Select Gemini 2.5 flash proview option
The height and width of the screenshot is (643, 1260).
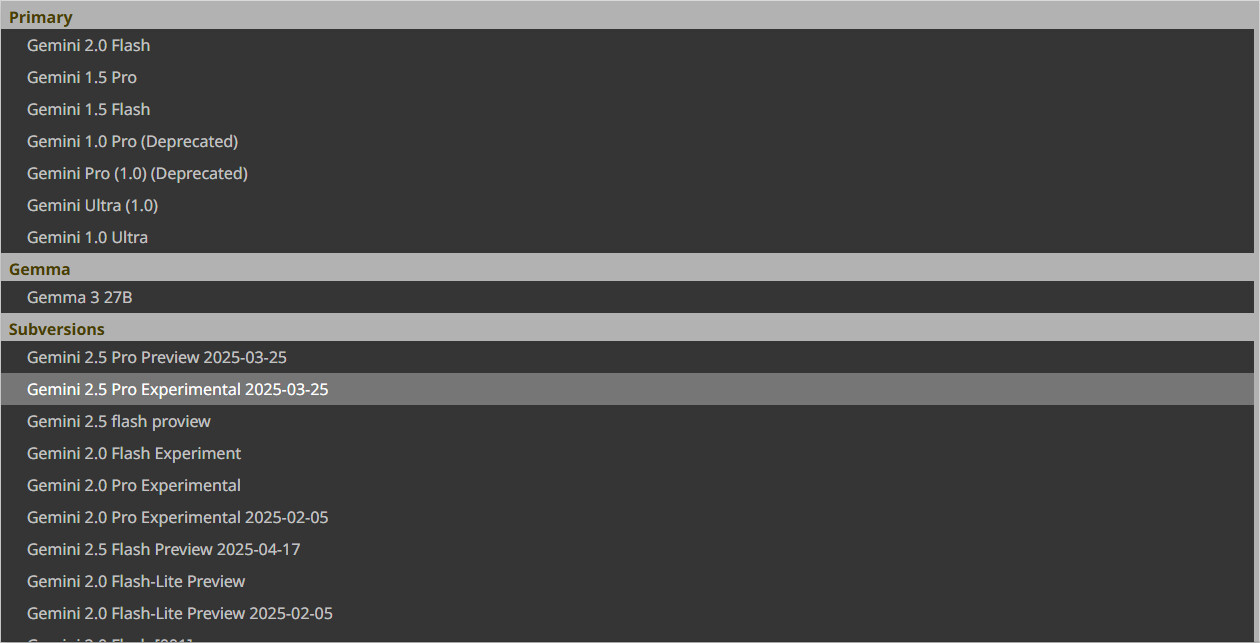pyautogui.click(x=119, y=421)
